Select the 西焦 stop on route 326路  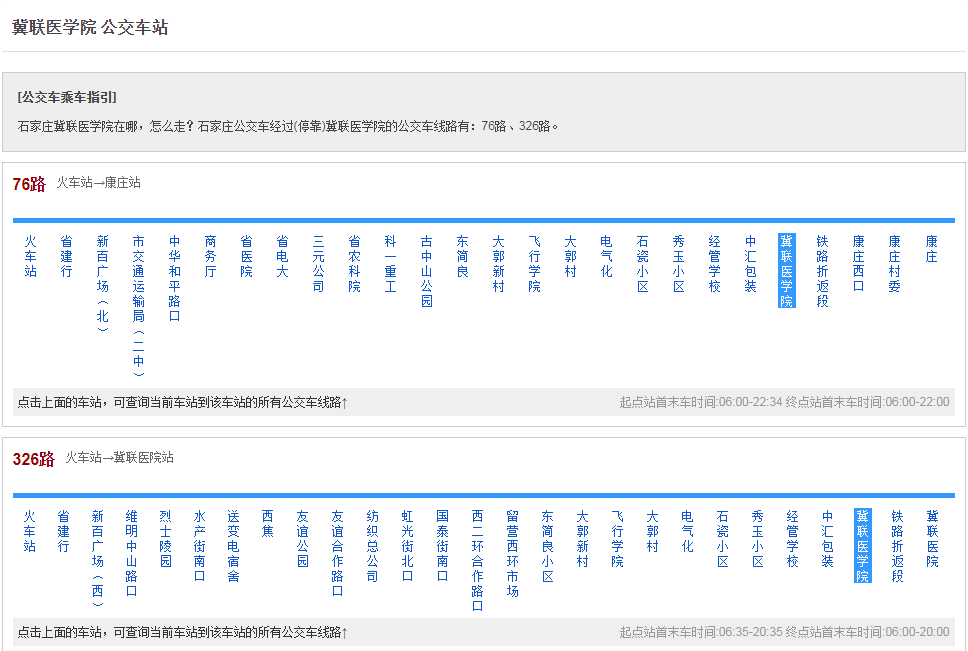click(266, 525)
